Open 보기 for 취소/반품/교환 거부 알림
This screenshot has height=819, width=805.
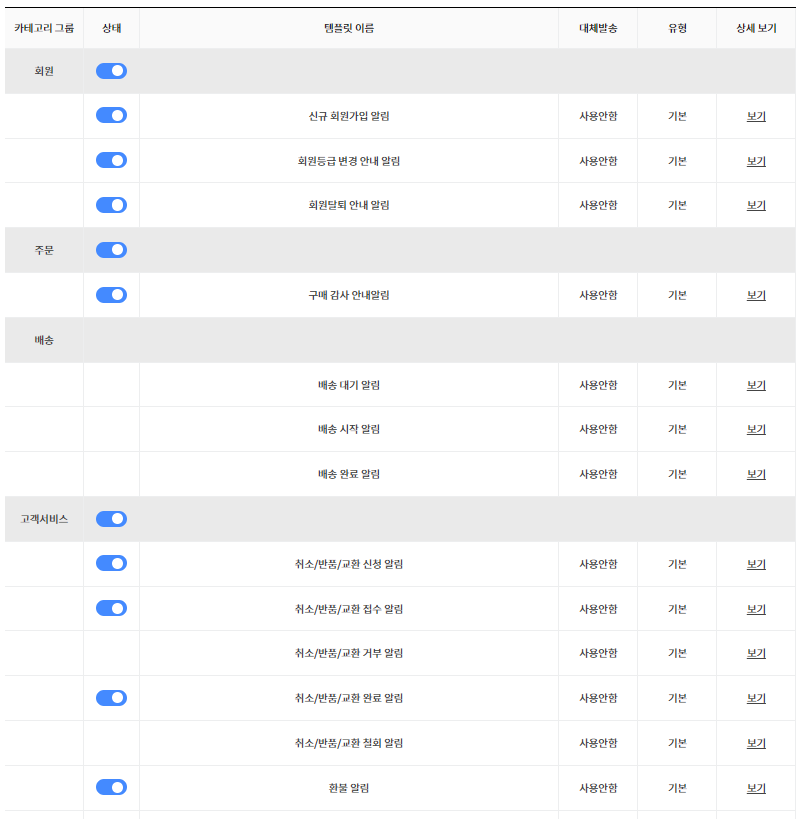click(756, 653)
